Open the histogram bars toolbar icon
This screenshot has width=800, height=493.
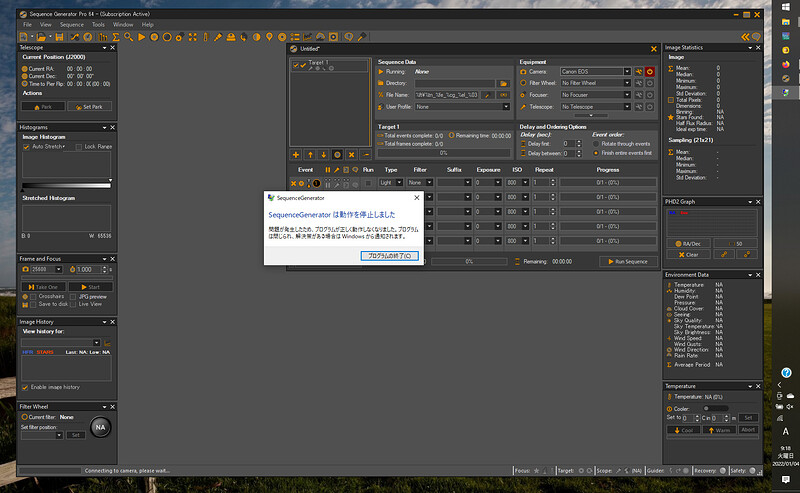pyautogui.click(x=103, y=37)
